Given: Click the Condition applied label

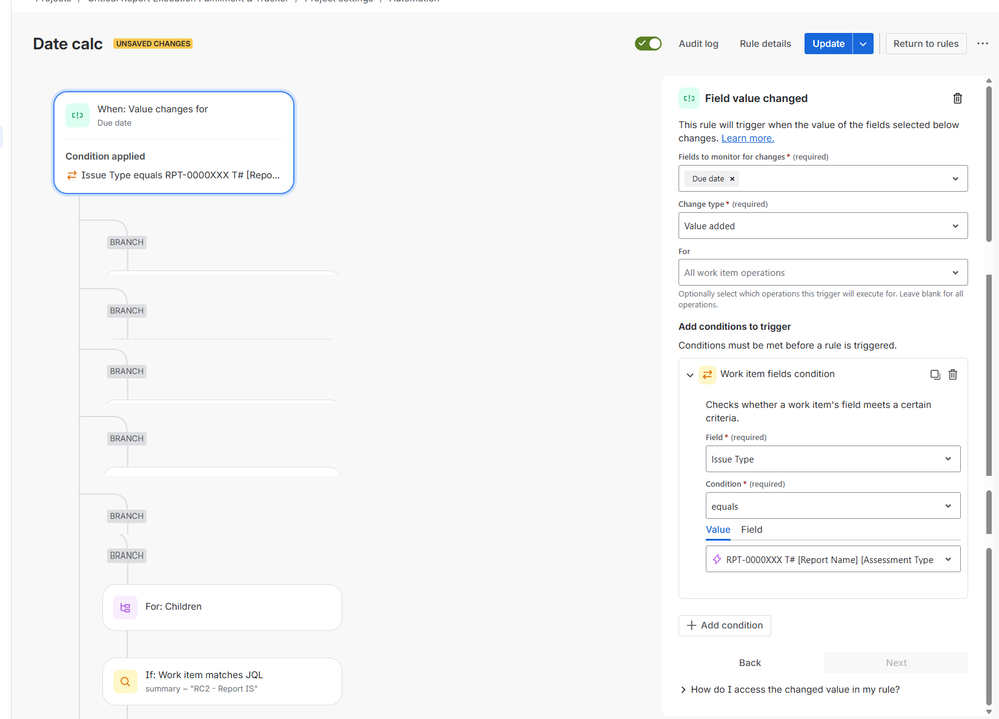Looking at the screenshot, I should [x=105, y=156].
